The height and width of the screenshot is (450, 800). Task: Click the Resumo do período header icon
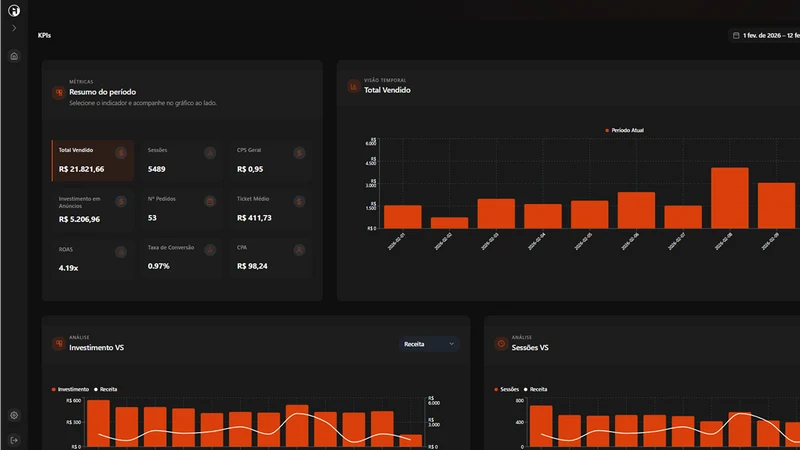coord(59,92)
